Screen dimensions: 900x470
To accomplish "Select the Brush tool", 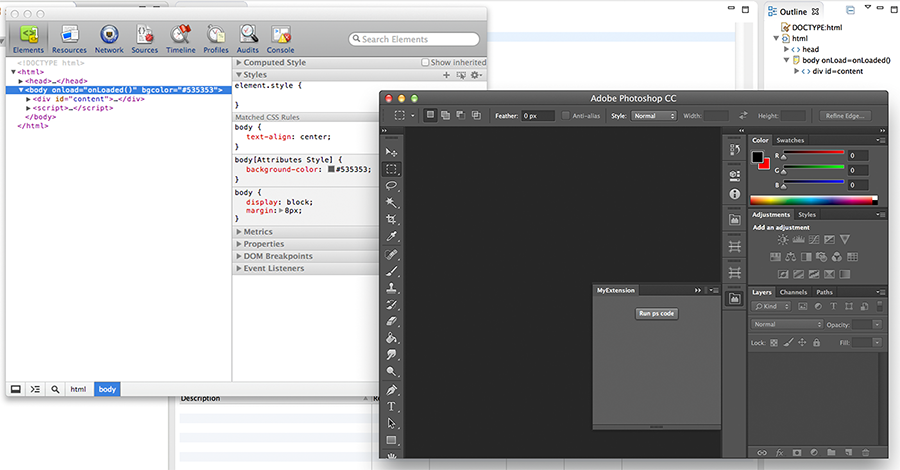I will coord(391,271).
